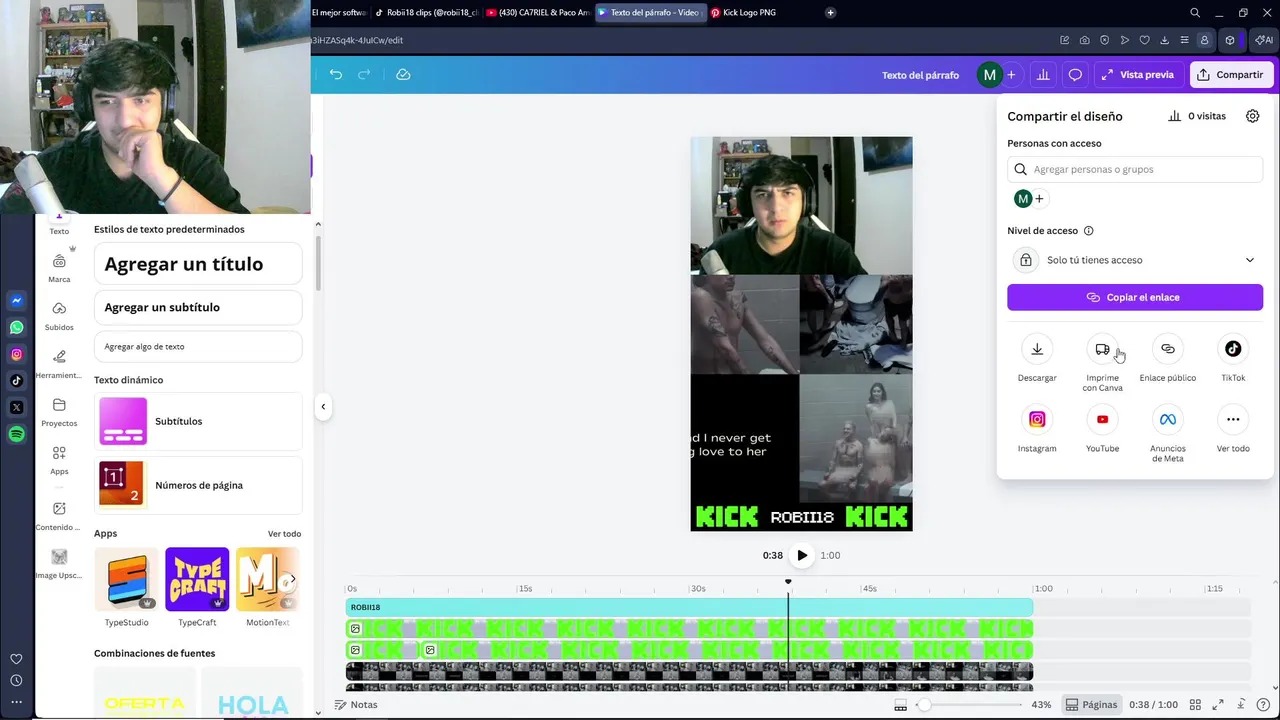Click the 0 visitas counter
The image size is (1280, 720).
tap(1197, 116)
